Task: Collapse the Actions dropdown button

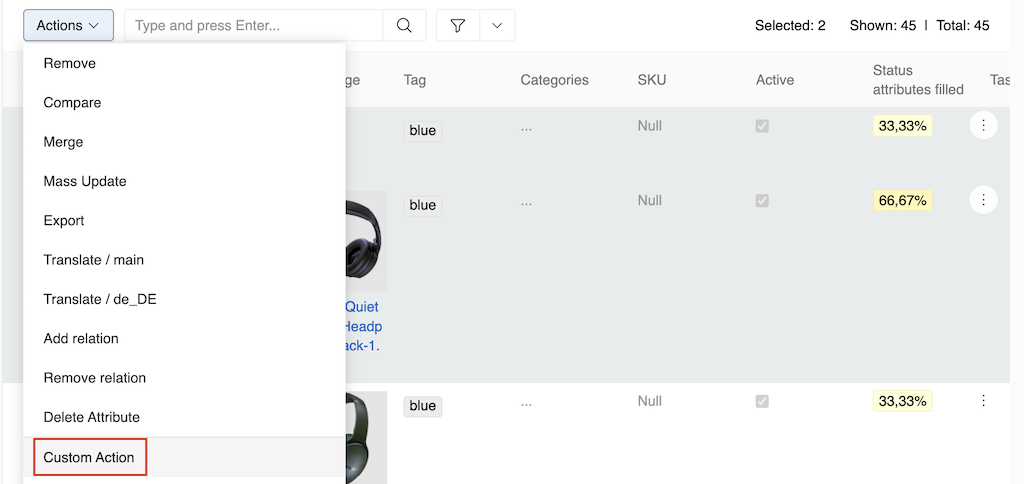Action: 68,25
